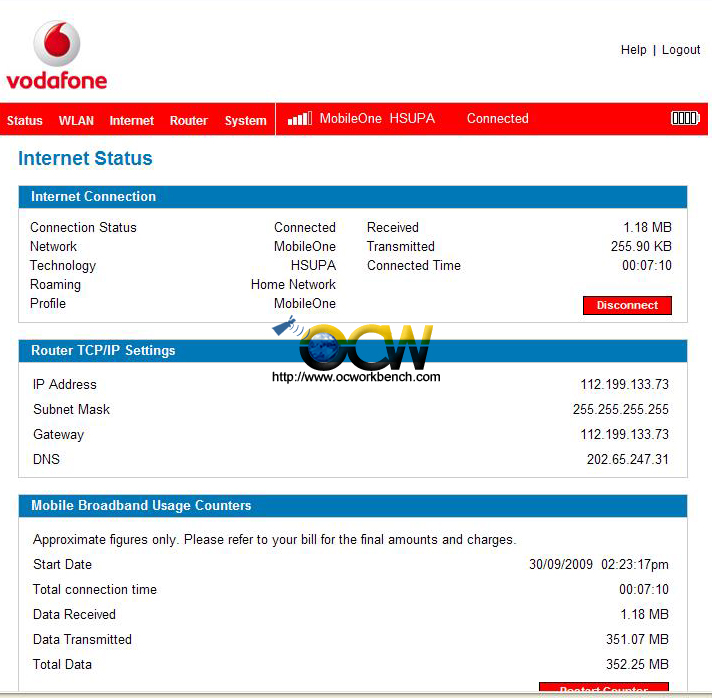Click the Total connection time label
The image size is (712, 698).
[x=94, y=589]
